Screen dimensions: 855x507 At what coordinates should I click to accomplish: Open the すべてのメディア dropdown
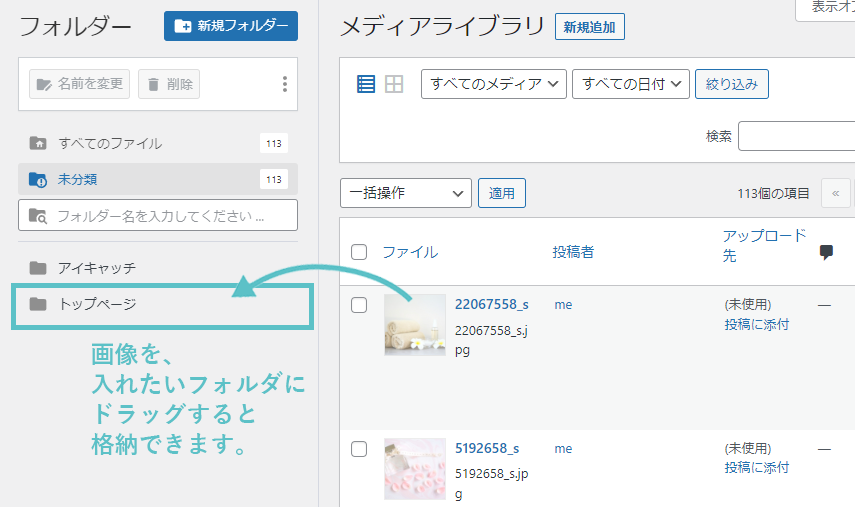[x=494, y=84]
